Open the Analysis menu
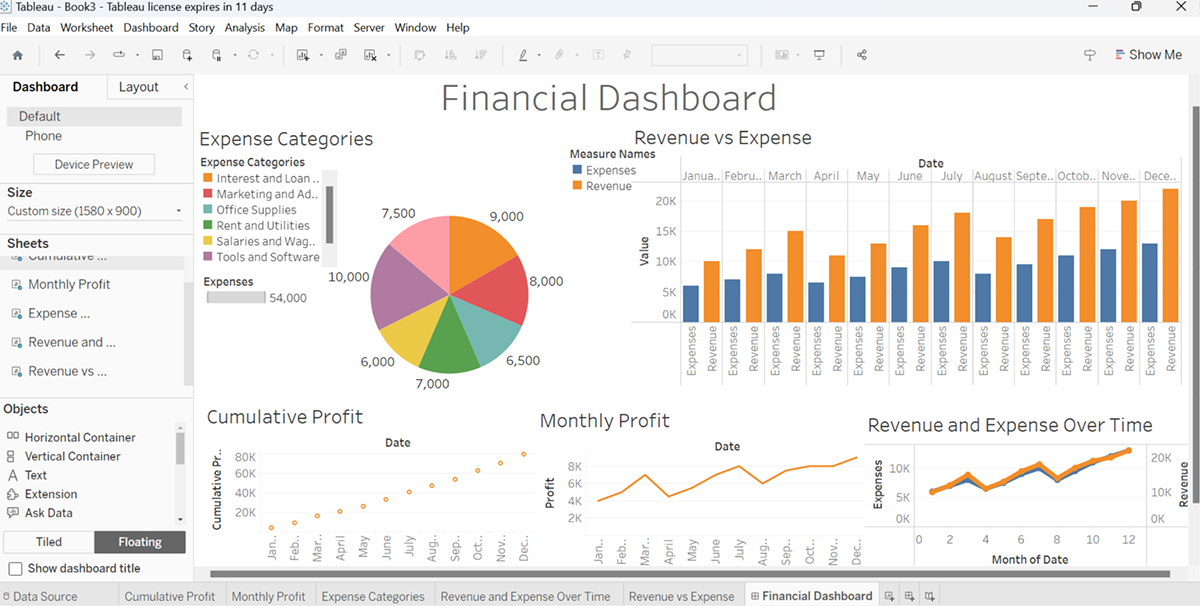 pyautogui.click(x=245, y=27)
